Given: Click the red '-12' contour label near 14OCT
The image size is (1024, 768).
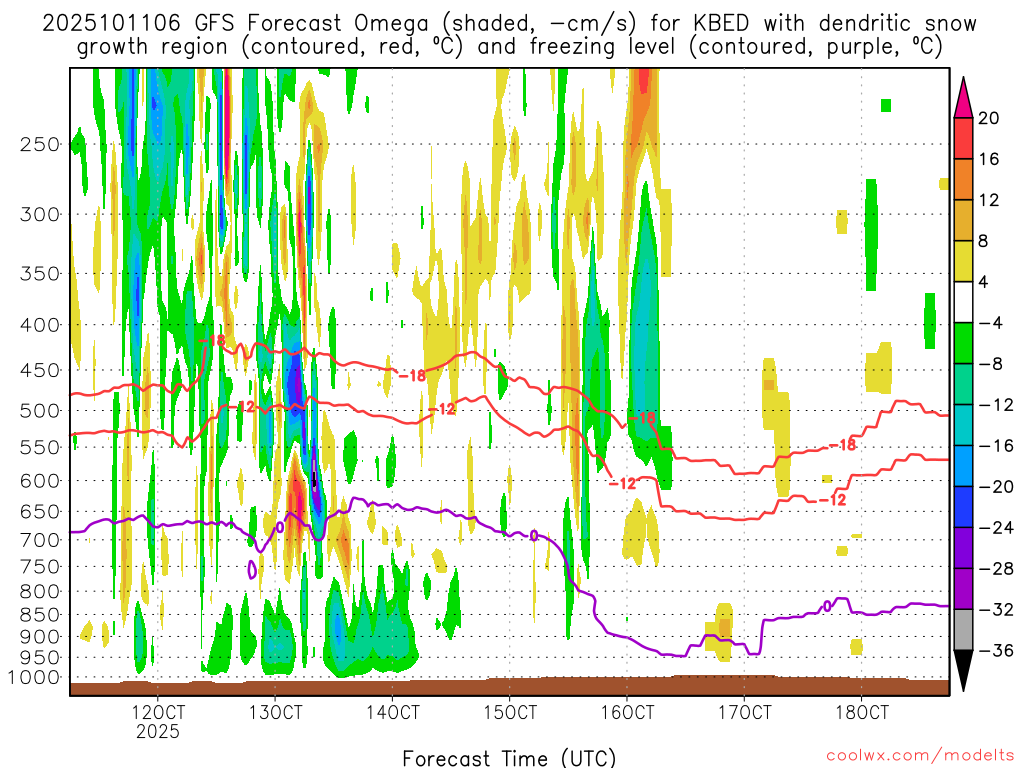Looking at the screenshot, I should point(441,409).
